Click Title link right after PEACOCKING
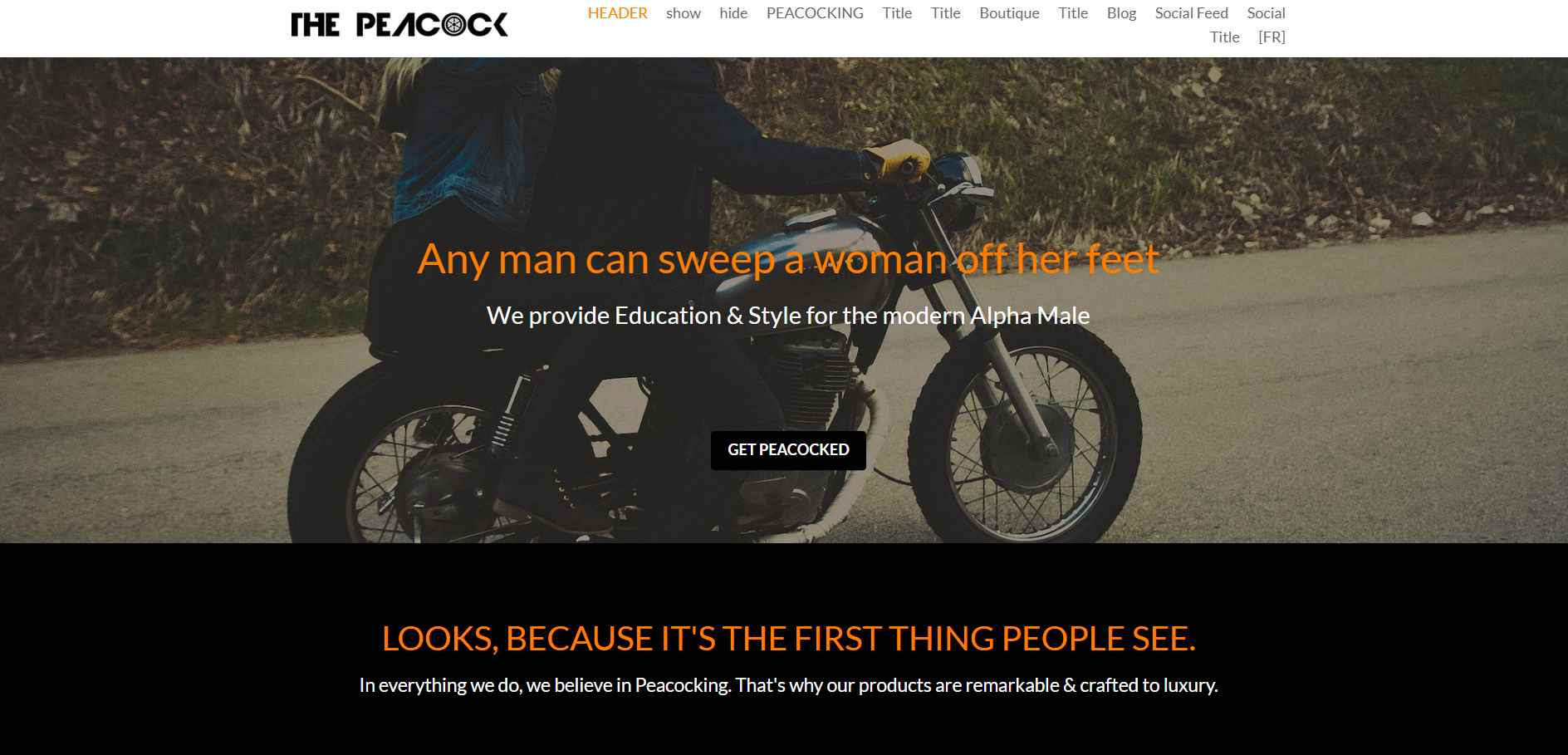Viewport: 1568px width, 755px height. (x=897, y=13)
